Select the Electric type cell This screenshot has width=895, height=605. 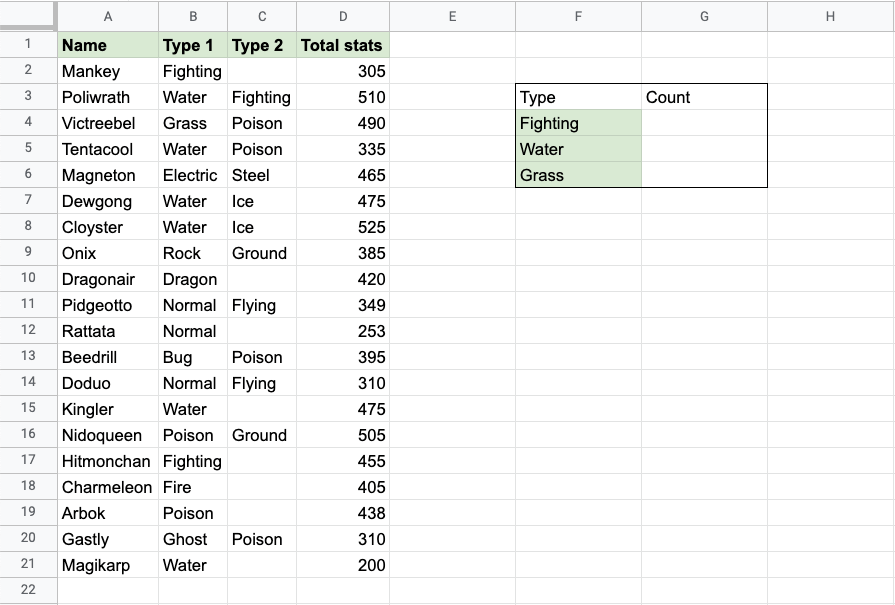pyautogui.click(x=192, y=175)
